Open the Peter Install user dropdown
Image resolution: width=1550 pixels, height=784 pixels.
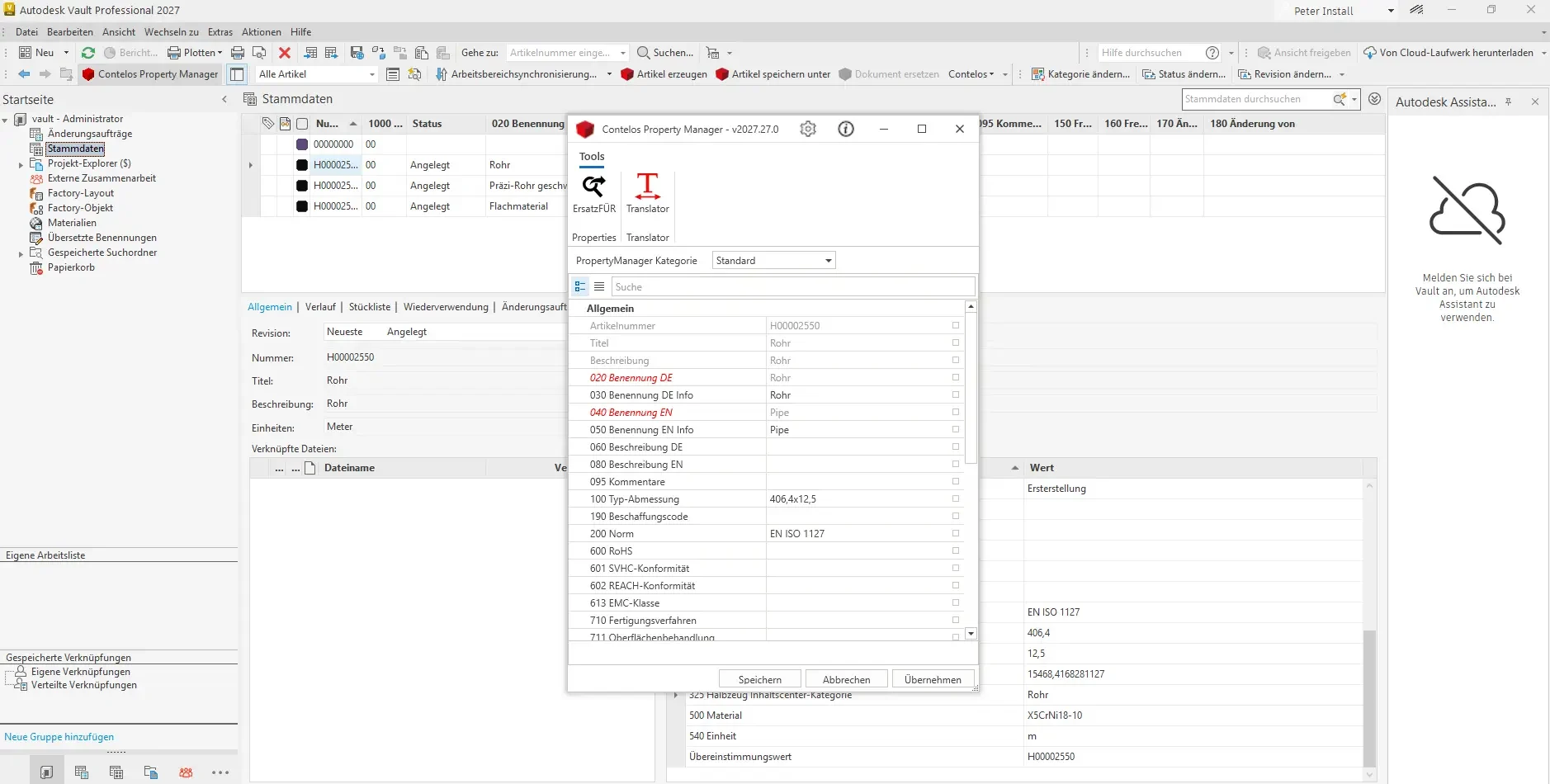point(1391,11)
